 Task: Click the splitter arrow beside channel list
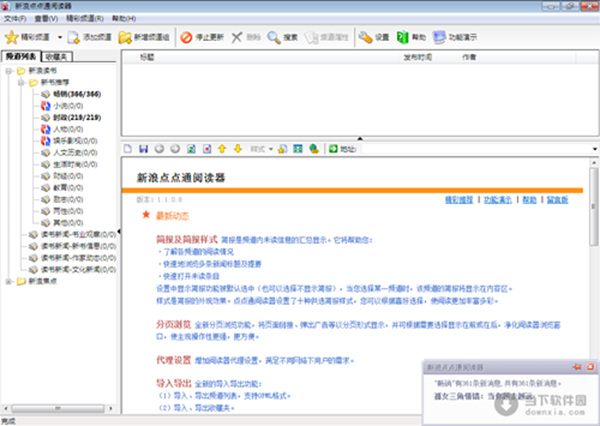tap(119, 231)
